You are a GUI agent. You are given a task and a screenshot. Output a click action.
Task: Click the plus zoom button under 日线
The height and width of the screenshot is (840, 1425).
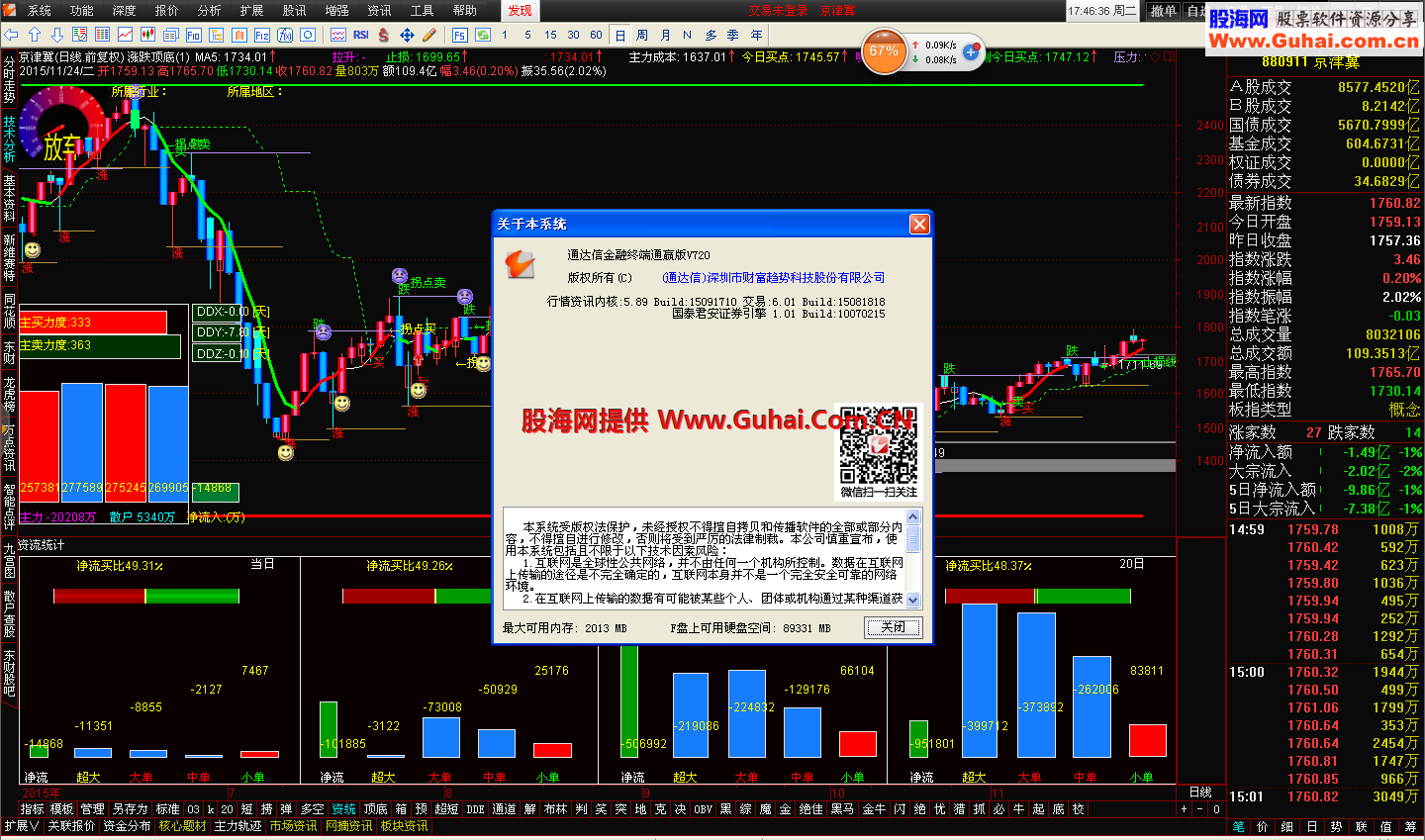click(1185, 809)
